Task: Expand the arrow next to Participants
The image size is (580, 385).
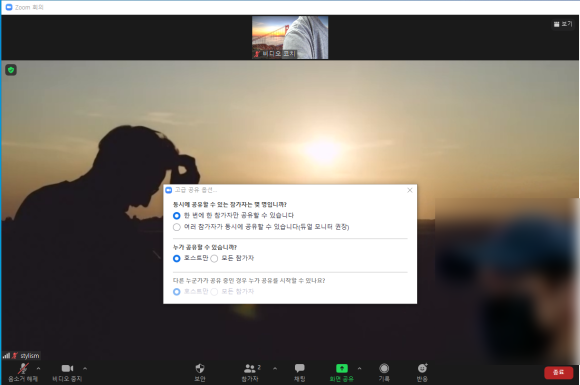Action: coord(275,368)
